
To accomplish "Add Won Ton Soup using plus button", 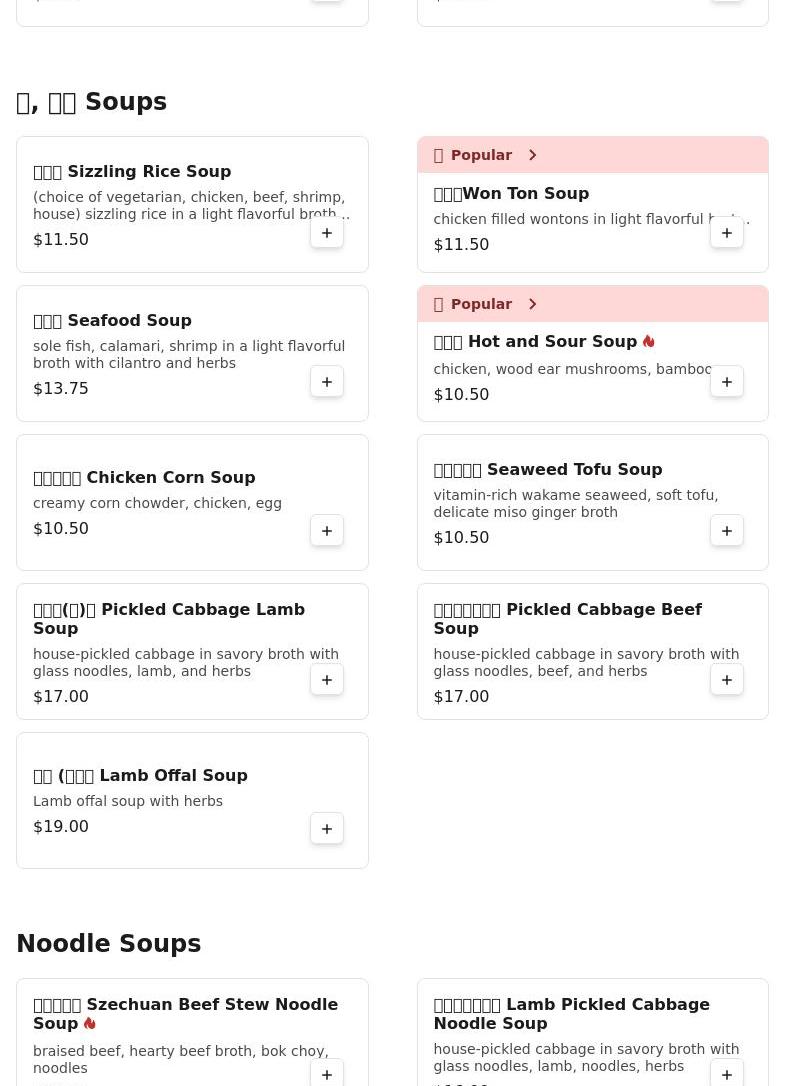I will 726,233.
